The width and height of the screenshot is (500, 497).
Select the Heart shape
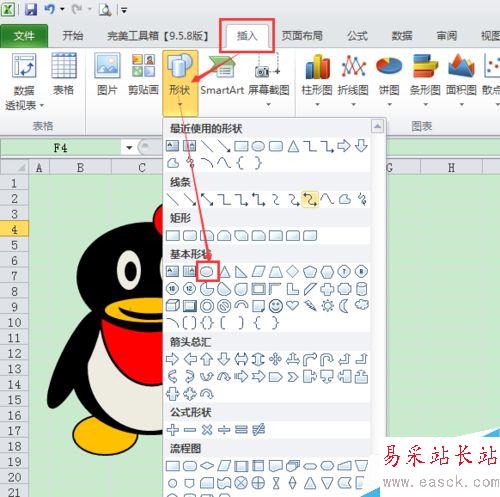(293, 305)
